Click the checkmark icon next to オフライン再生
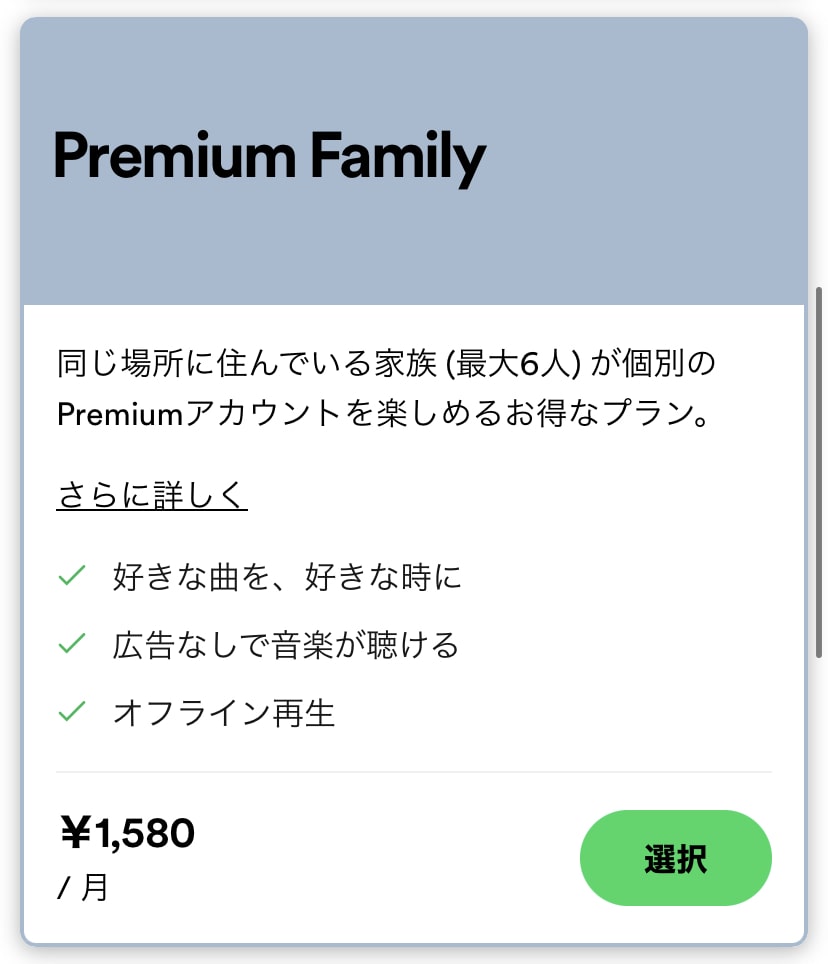 [71, 713]
